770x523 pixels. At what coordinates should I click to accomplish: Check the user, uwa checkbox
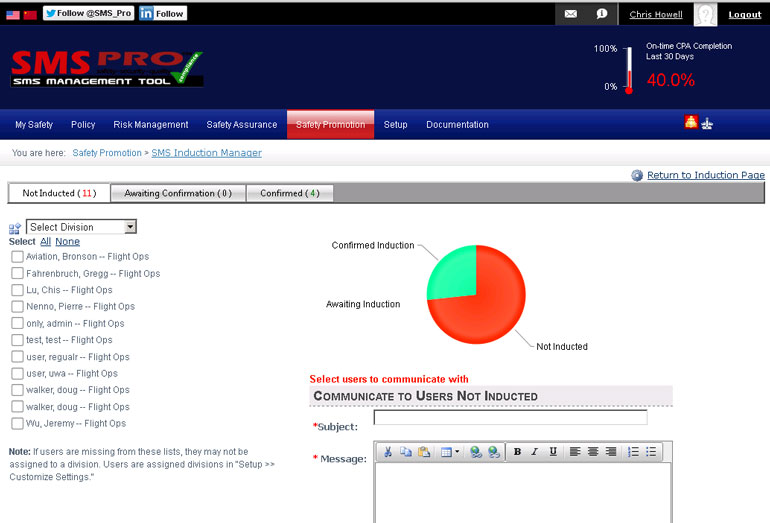pos(17,373)
